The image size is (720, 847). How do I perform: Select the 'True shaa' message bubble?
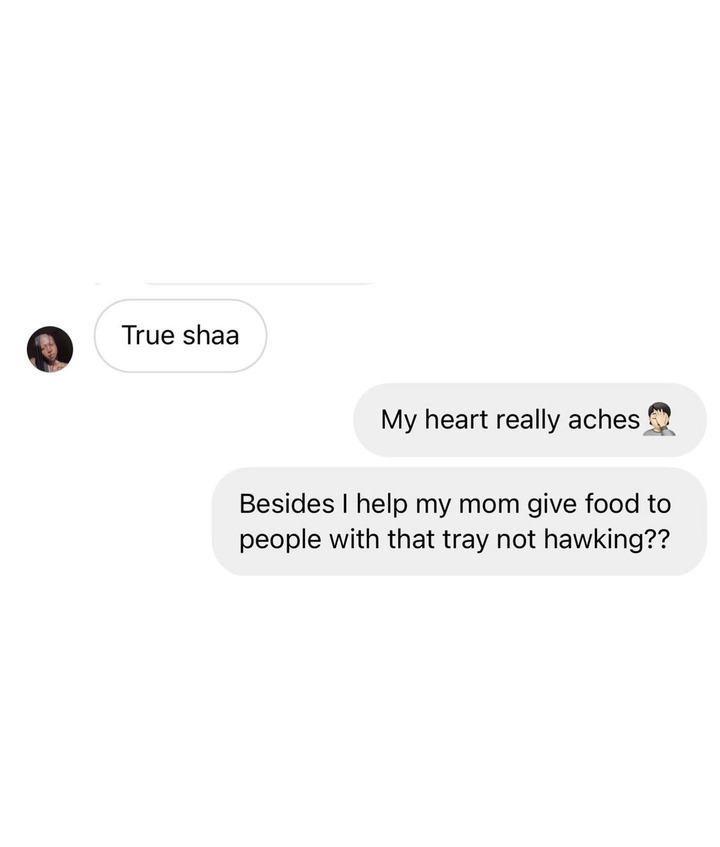click(180, 335)
